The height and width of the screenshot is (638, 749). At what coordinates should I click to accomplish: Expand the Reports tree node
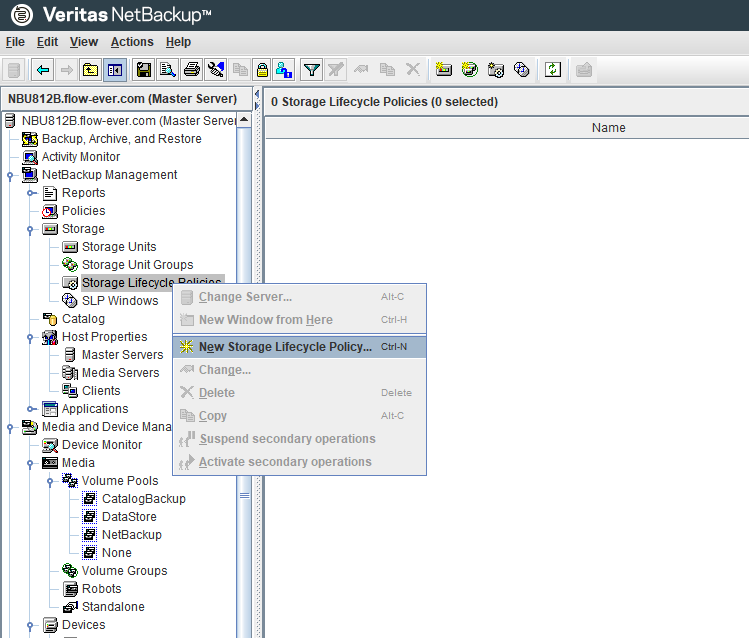[31, 193]
